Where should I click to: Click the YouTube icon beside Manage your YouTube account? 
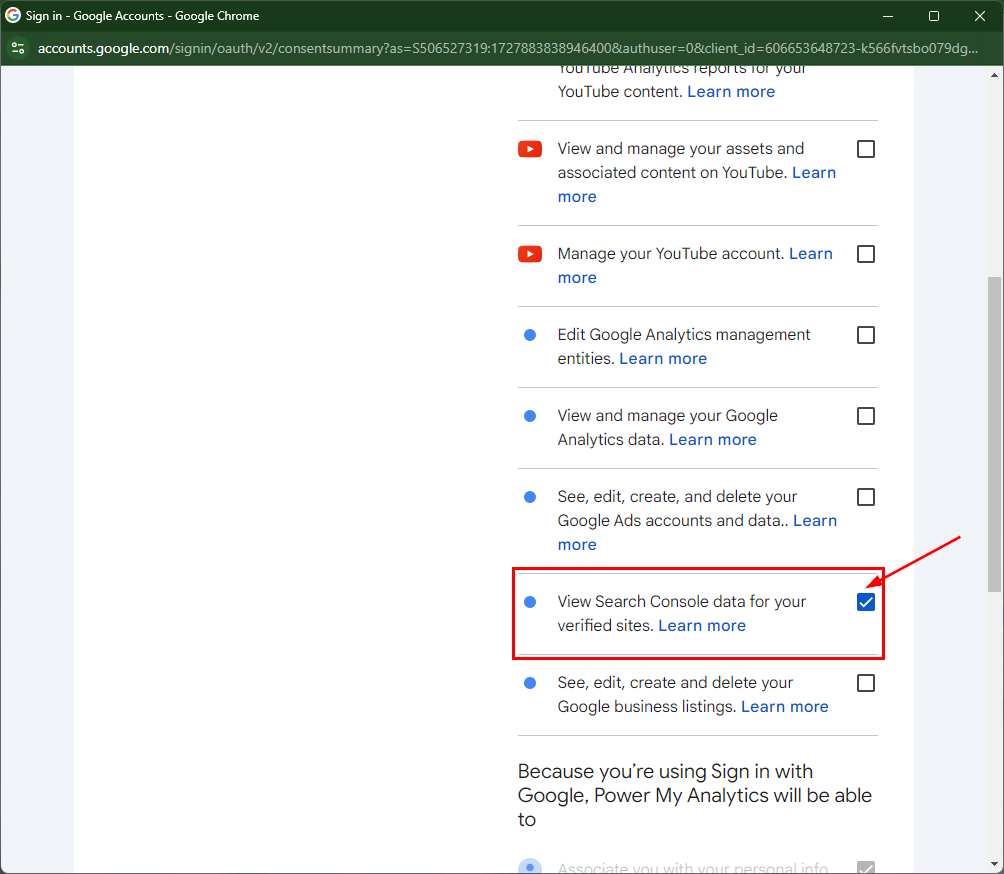pos(530,254)
